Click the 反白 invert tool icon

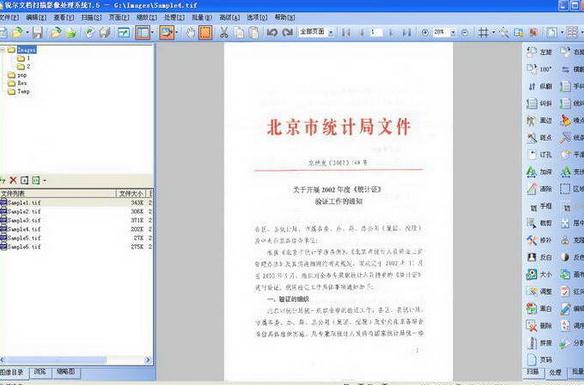532,257
